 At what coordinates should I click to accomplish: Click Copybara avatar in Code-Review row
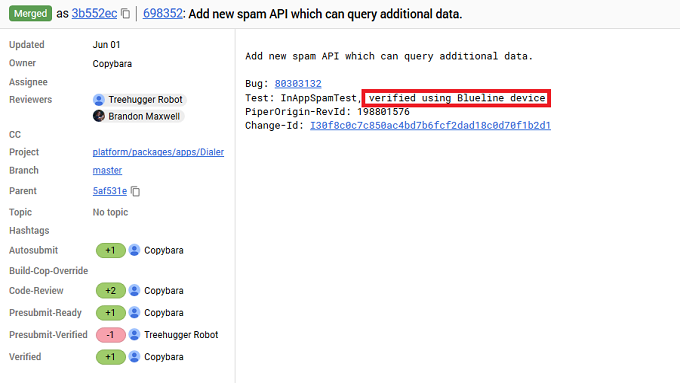[134, 290]
